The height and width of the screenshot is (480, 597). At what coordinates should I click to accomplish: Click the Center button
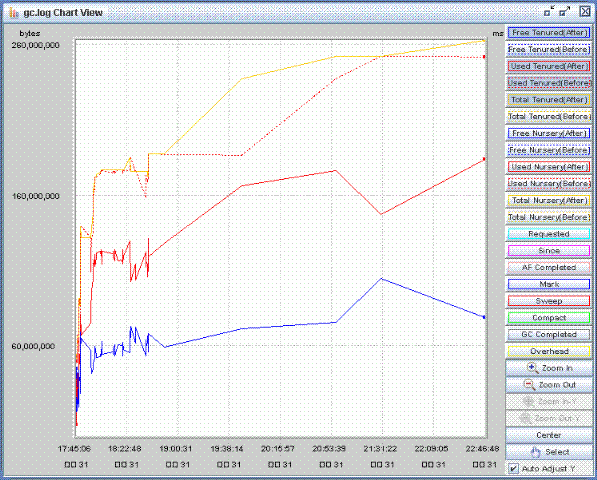pos(549,435)
